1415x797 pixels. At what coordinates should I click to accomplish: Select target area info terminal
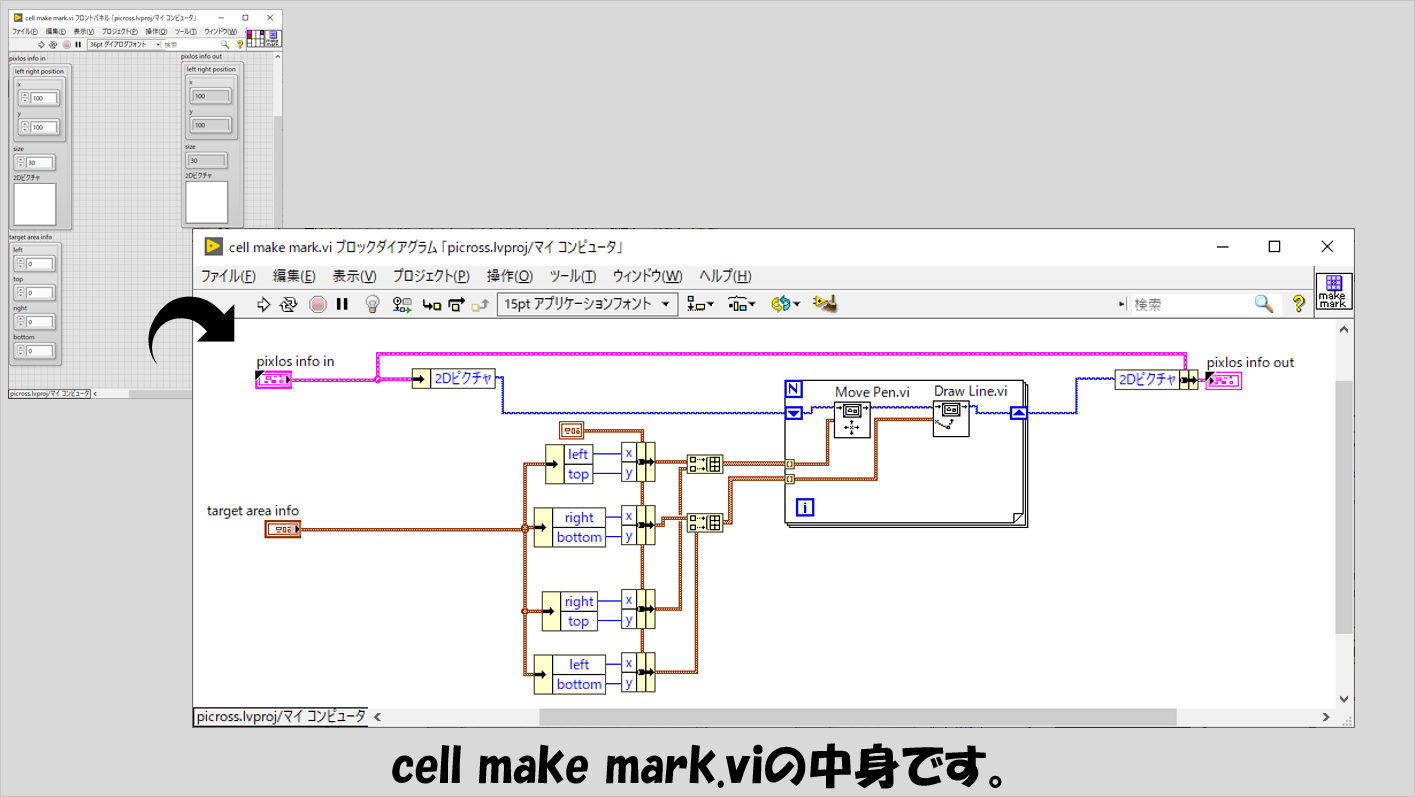point(282,529)
